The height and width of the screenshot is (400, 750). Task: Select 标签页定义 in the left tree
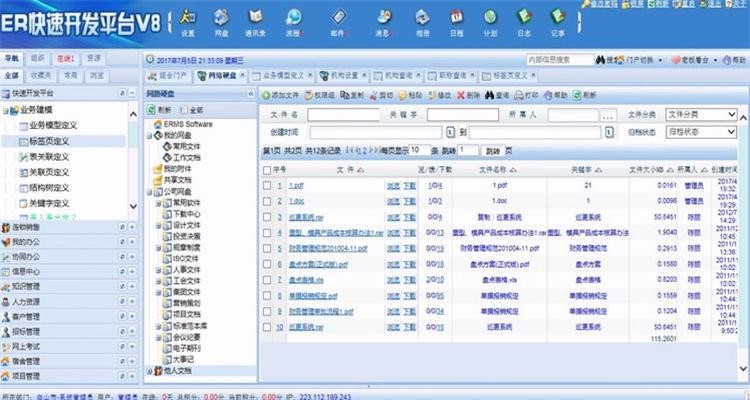pos(49,141)
